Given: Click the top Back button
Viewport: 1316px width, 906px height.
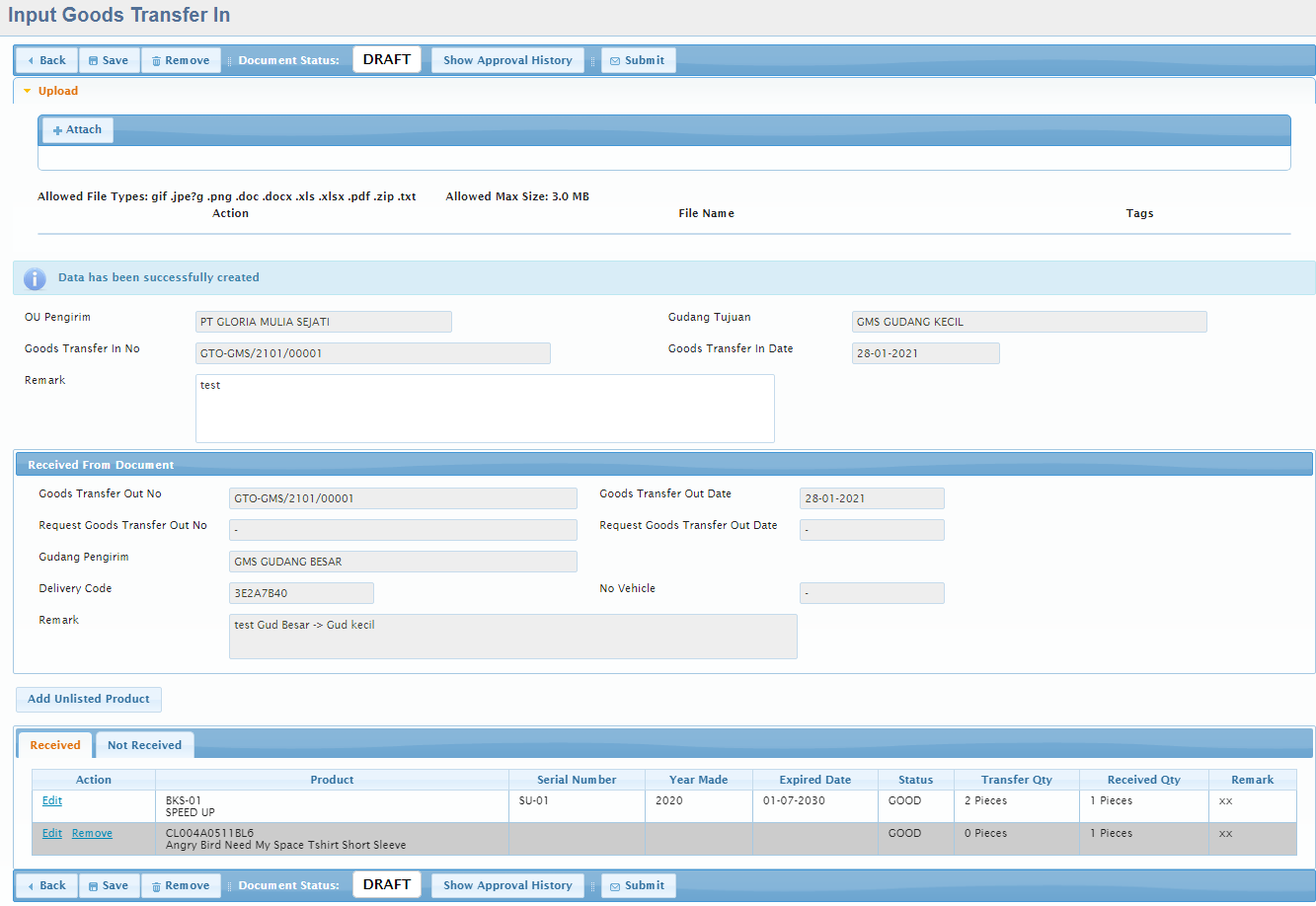Looking at the screenshot, I should [46, 60].
